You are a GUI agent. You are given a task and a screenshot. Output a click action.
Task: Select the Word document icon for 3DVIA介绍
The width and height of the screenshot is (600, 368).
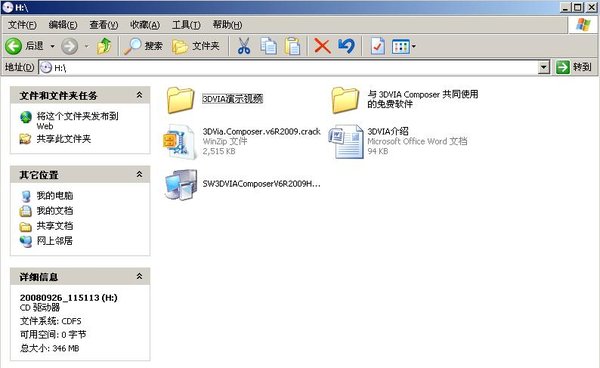pyautogui.click(x=346, y=142)
